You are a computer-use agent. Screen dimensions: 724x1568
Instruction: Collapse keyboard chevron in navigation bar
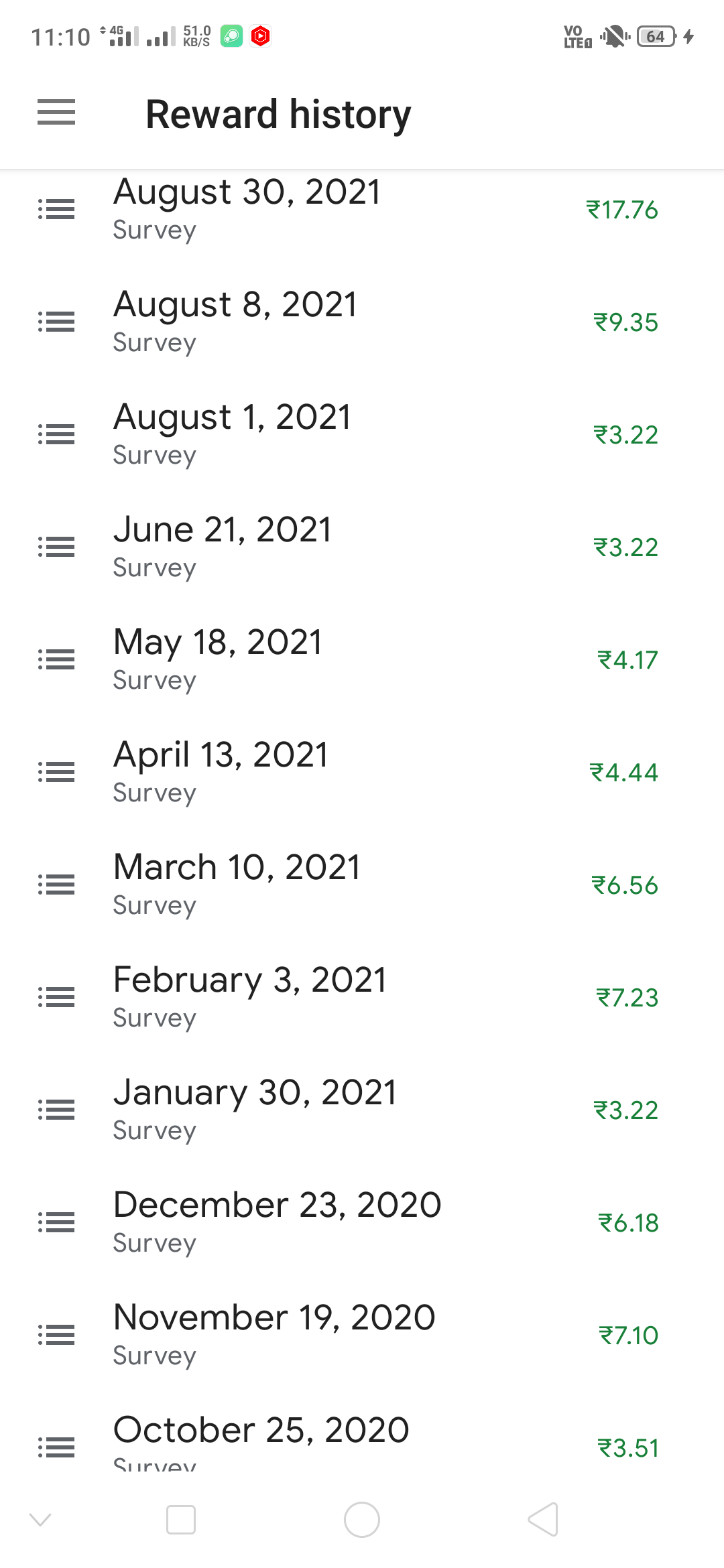[40, 1520]
